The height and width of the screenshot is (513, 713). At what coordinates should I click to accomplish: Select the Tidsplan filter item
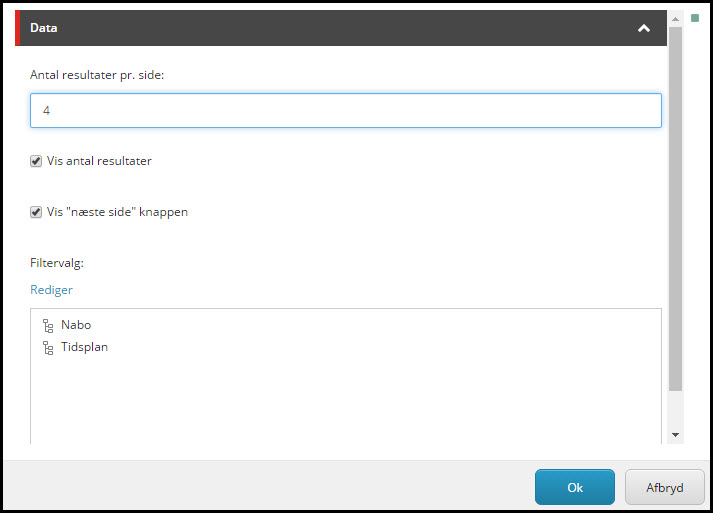click(84, 347)
